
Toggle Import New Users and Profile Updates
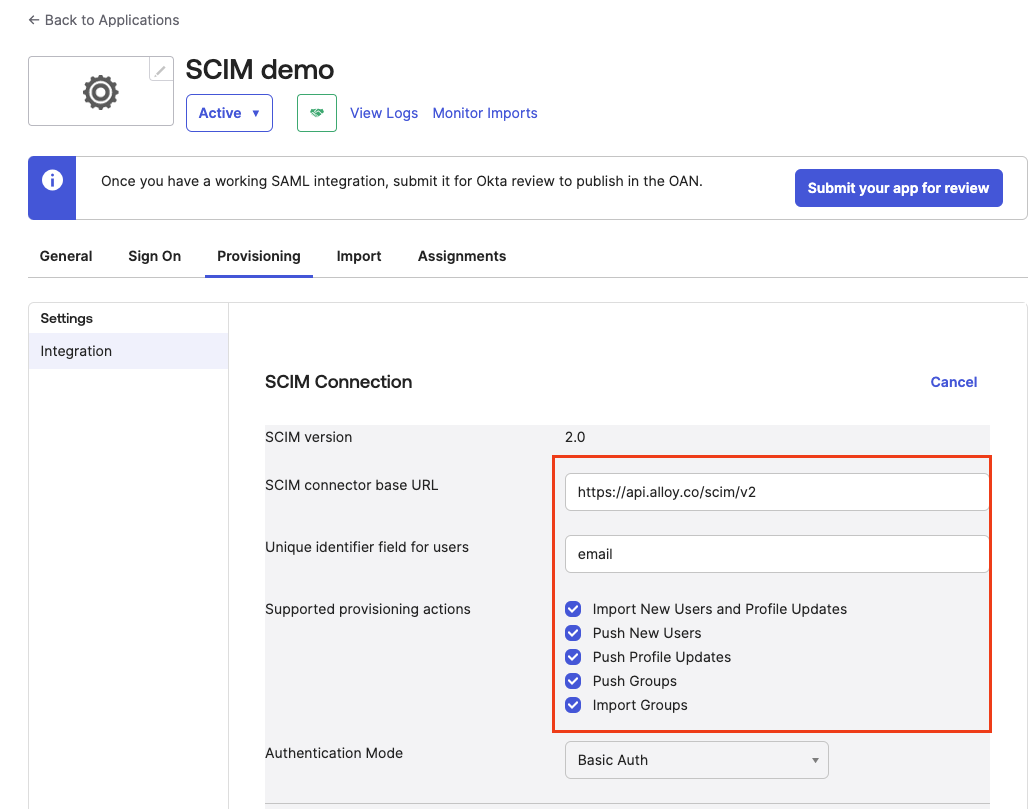point(573,609)
